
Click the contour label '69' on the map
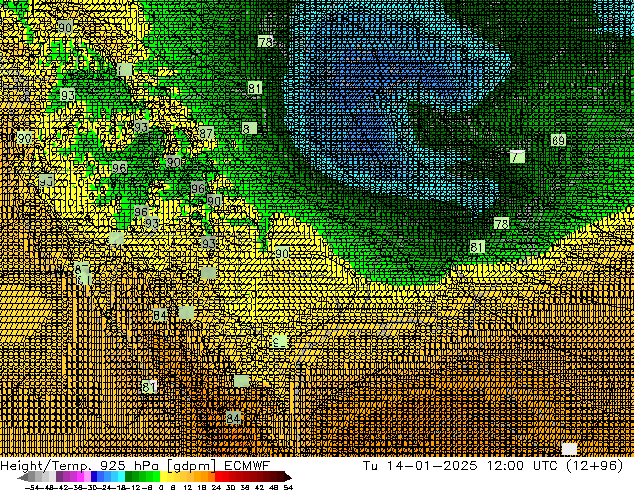point(558,140)
